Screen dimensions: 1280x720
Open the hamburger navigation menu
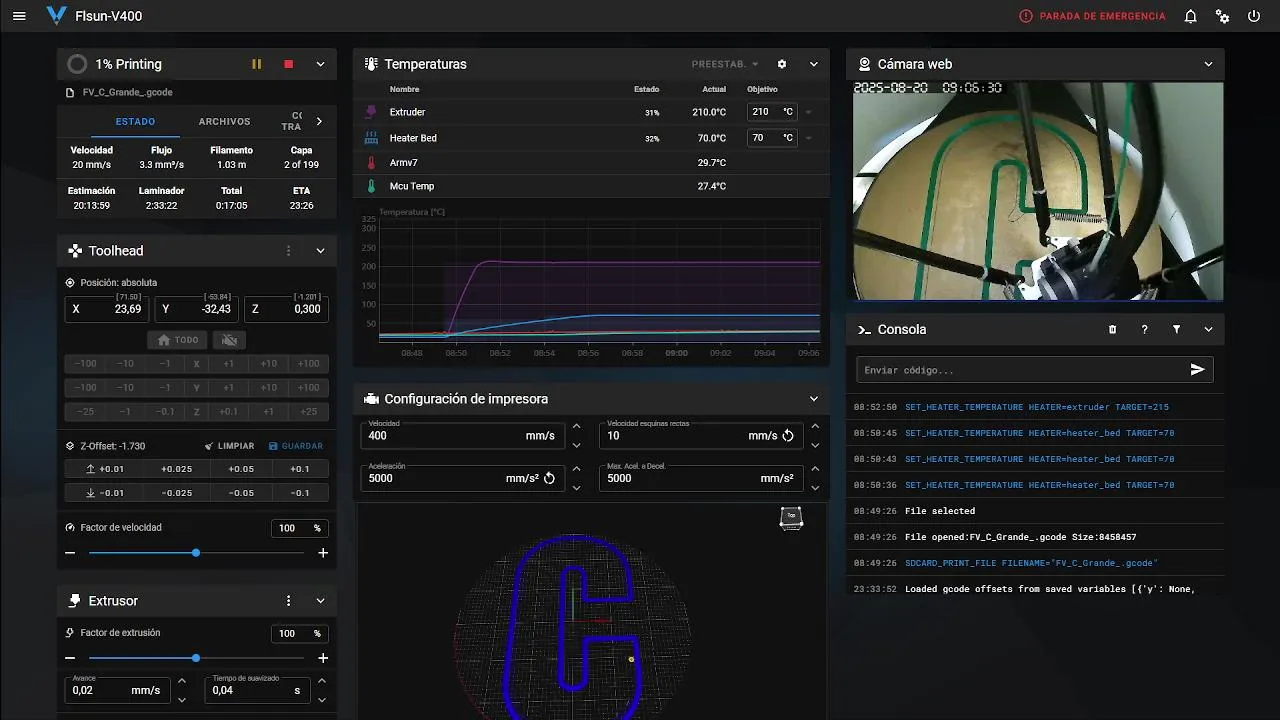click(19, 16)
